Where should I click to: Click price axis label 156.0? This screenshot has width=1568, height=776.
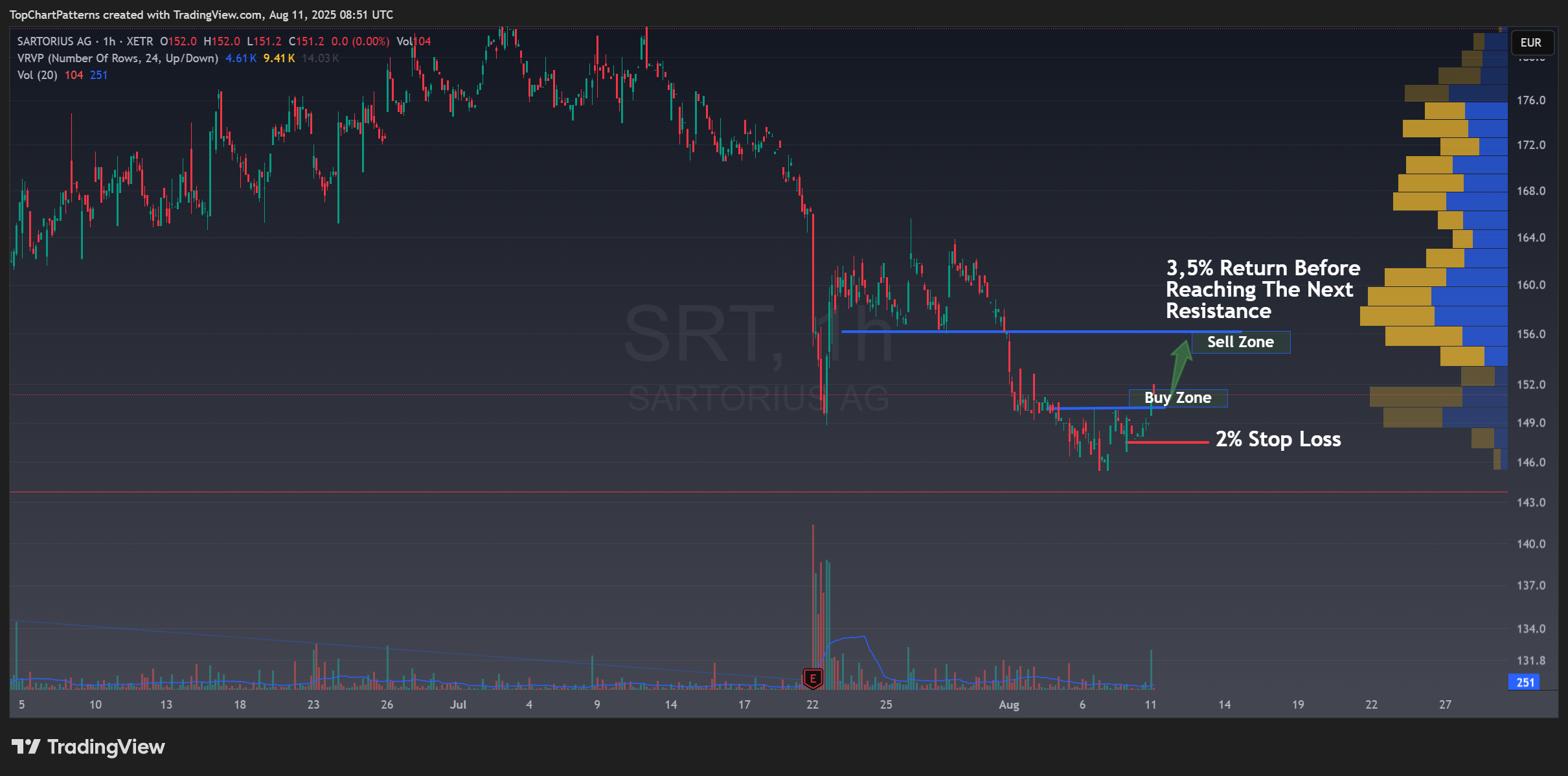click(x=1531, y=334)
